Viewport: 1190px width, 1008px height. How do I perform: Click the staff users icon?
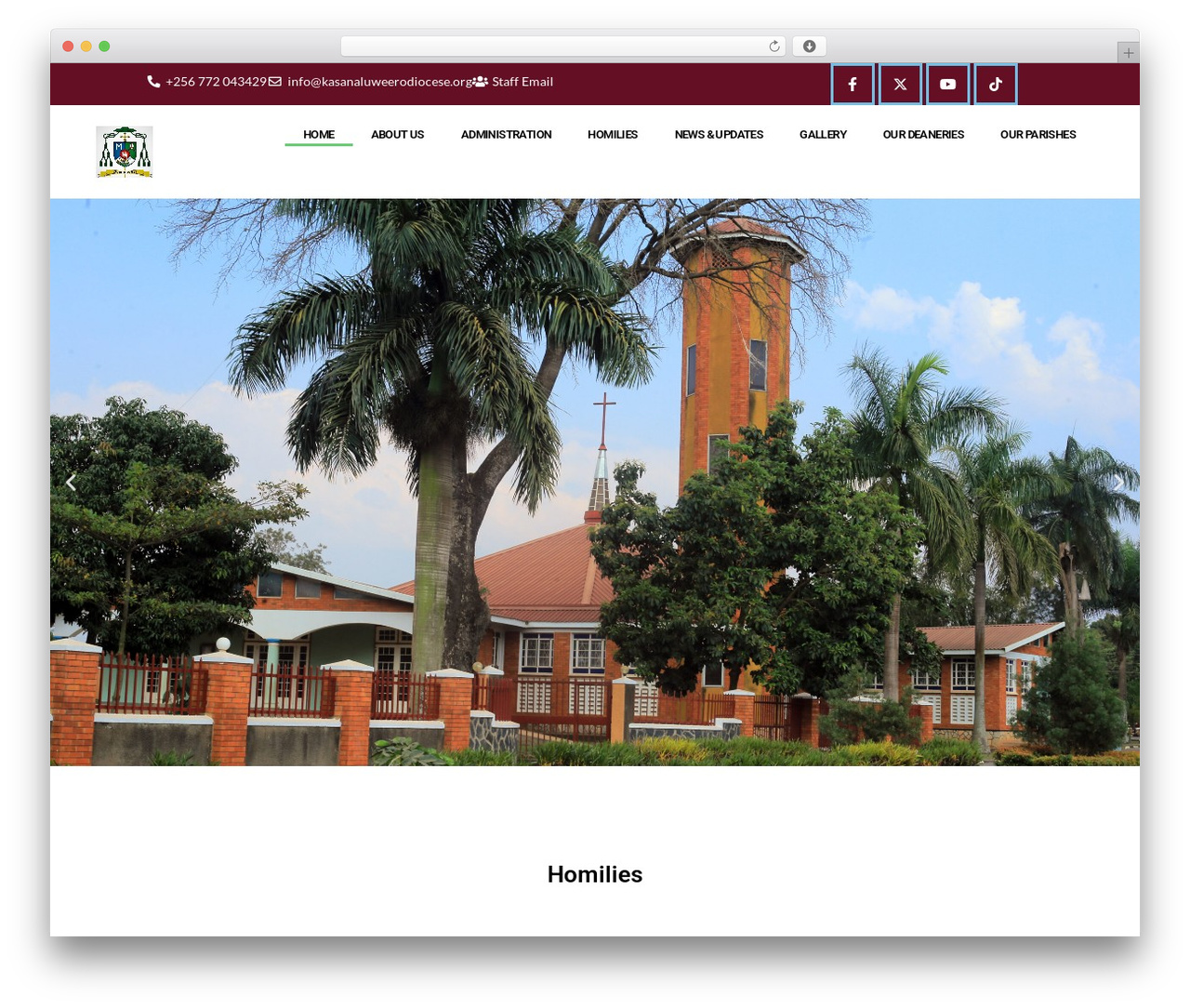pyautogui.click(x=481, y=82)
